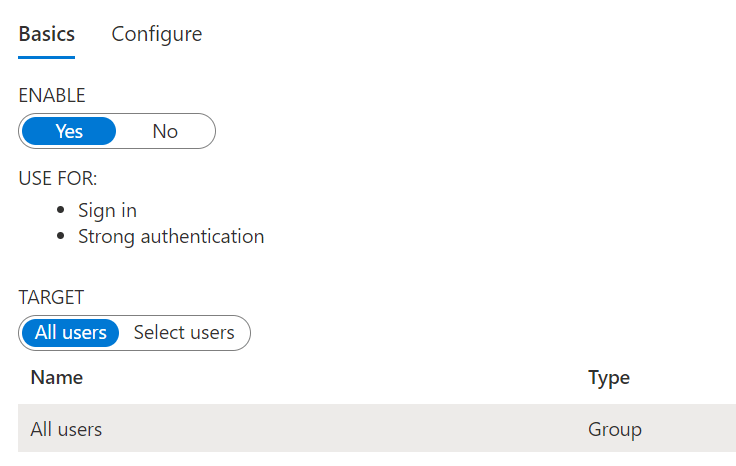Click the blue underline beneath Basics
736x466 pixels.
pyautogui.click(x=46, y=57)
